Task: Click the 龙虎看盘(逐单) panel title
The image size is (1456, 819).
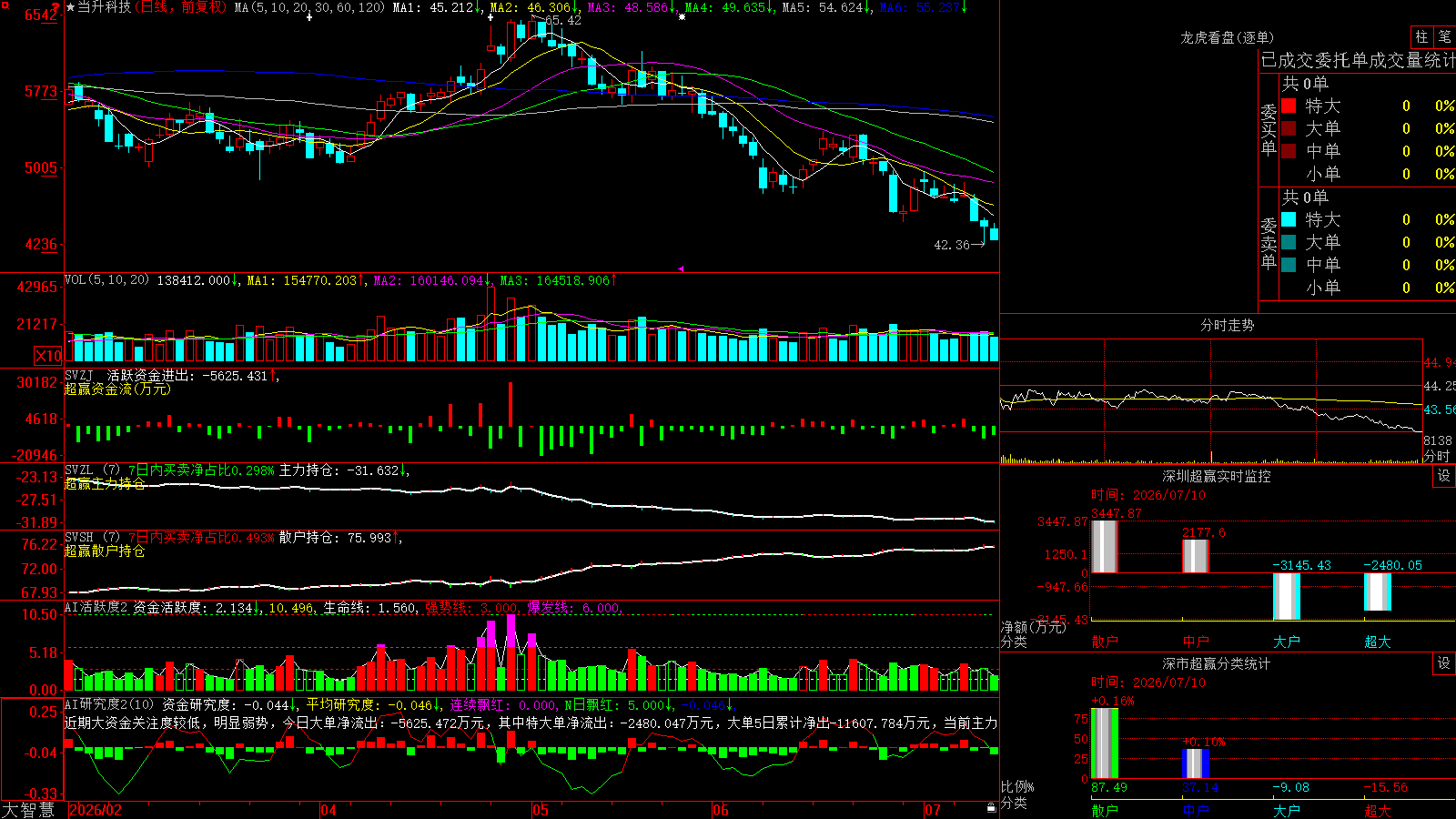Action: [x=1228, y=37]
